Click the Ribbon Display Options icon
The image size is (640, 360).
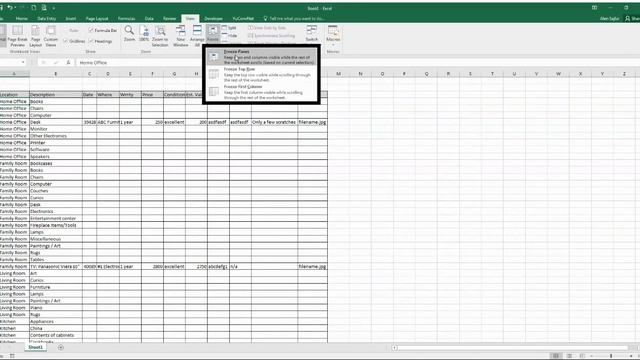(594, 8)
